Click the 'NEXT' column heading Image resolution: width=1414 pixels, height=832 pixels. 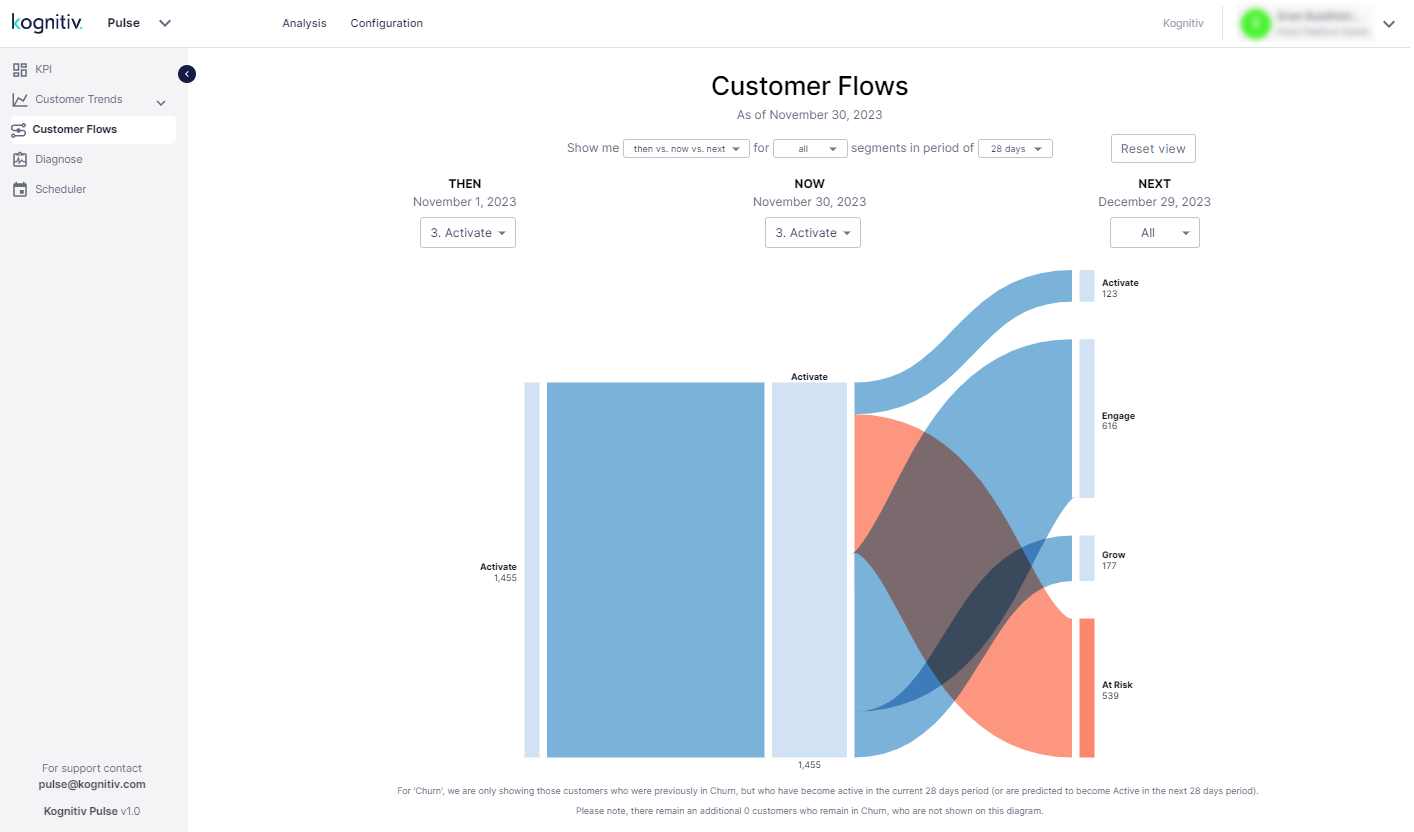coord(1155,184)
